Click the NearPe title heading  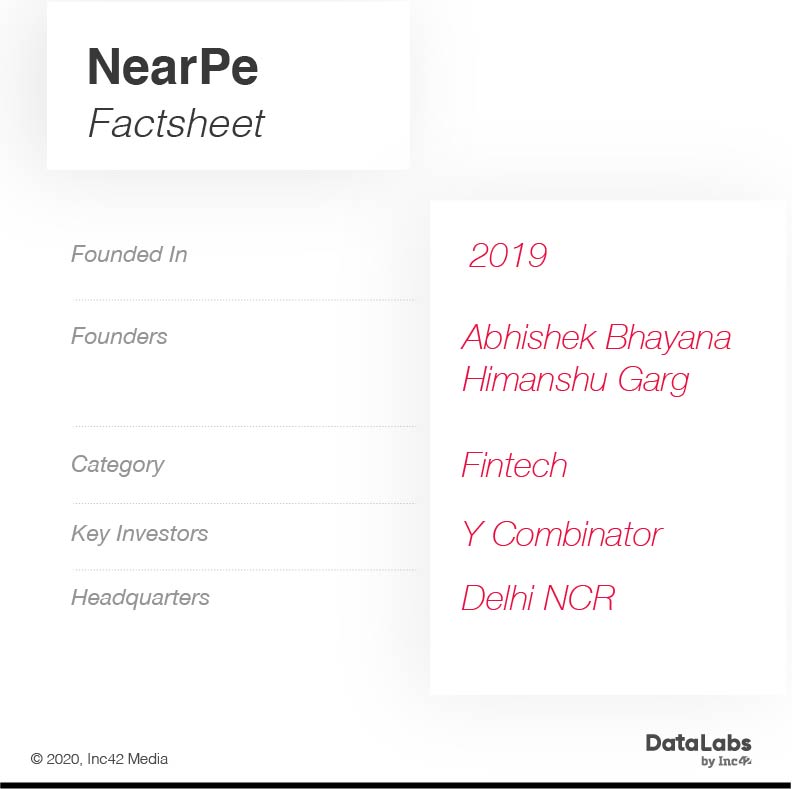click(172, 67)
